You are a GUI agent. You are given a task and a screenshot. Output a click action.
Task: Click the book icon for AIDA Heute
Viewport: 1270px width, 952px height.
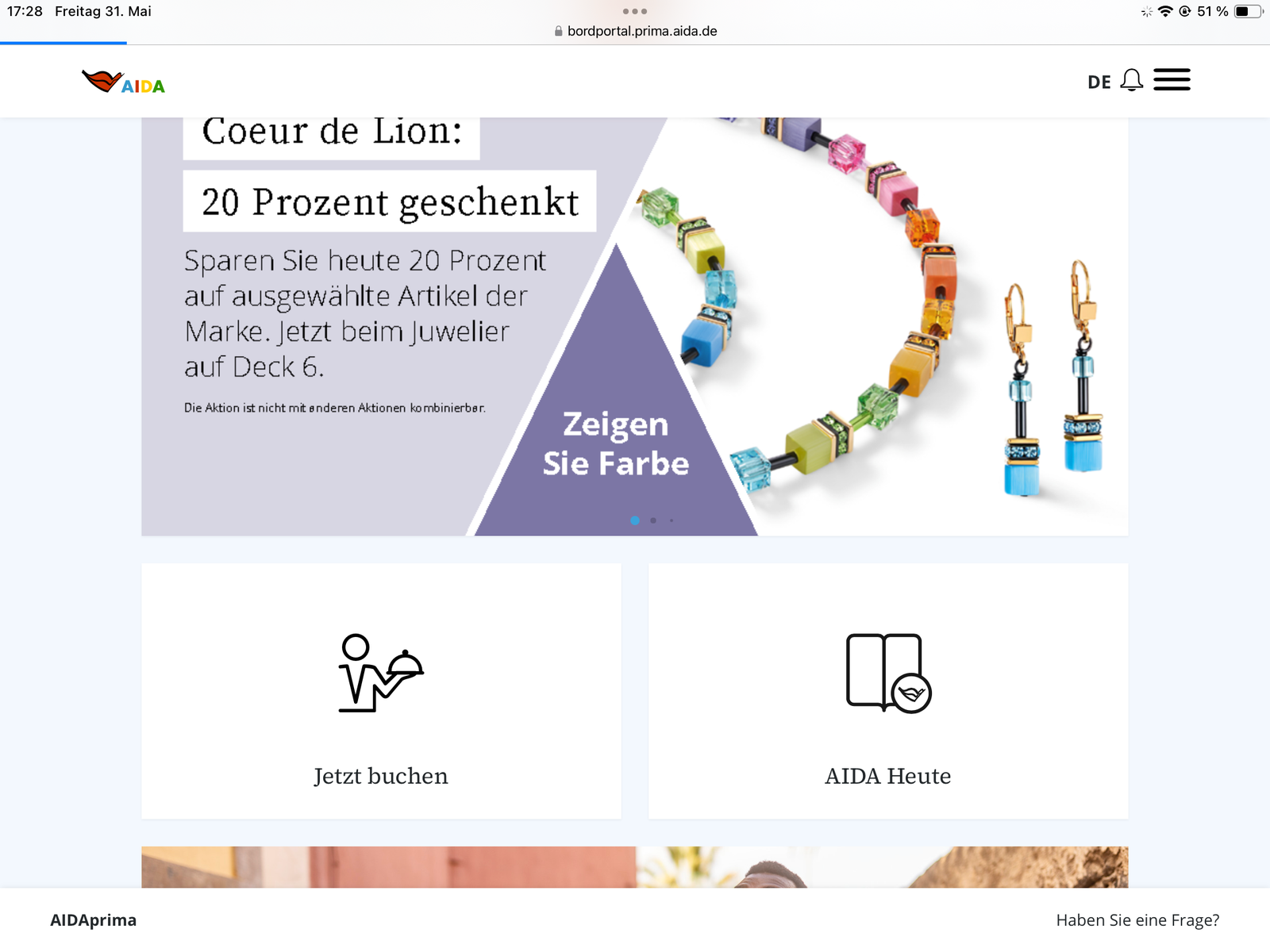point(888,673)
